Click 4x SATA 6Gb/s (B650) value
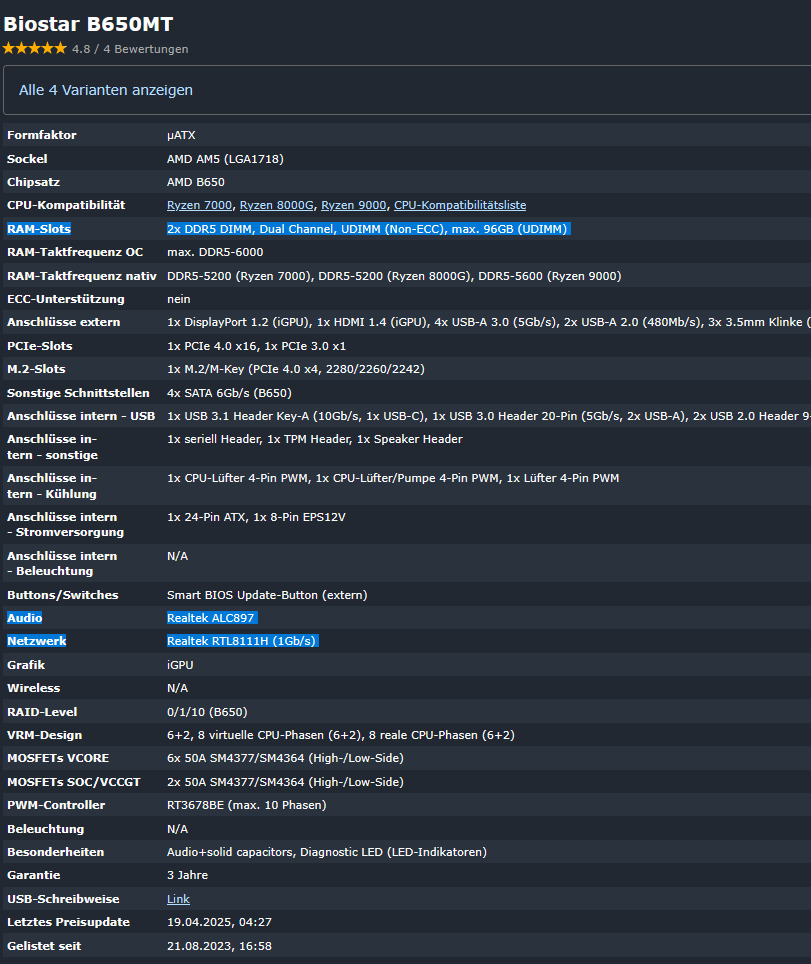811x964 pixels. pos(229,393)
